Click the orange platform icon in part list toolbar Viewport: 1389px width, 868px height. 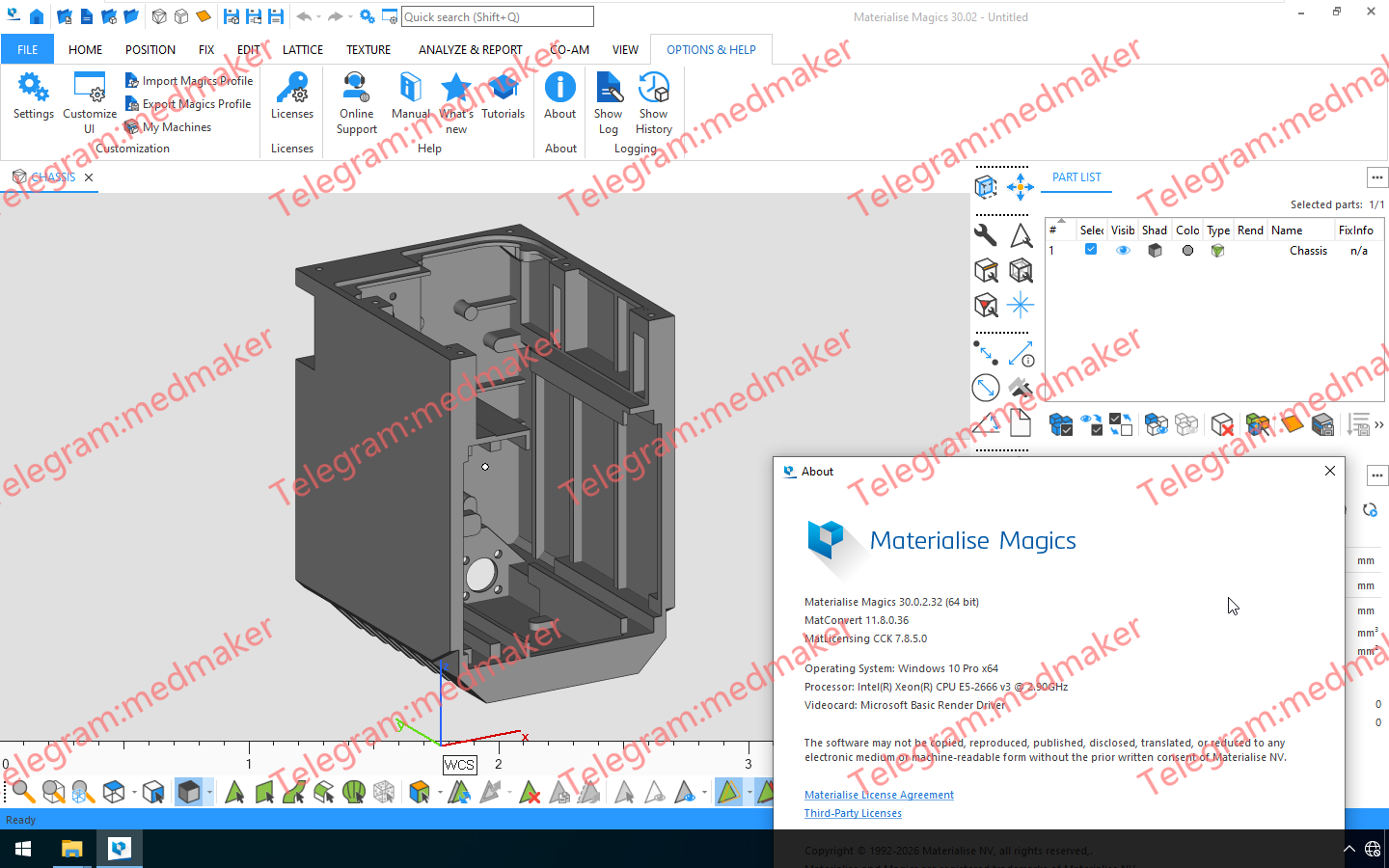[x=1293, y=424]
